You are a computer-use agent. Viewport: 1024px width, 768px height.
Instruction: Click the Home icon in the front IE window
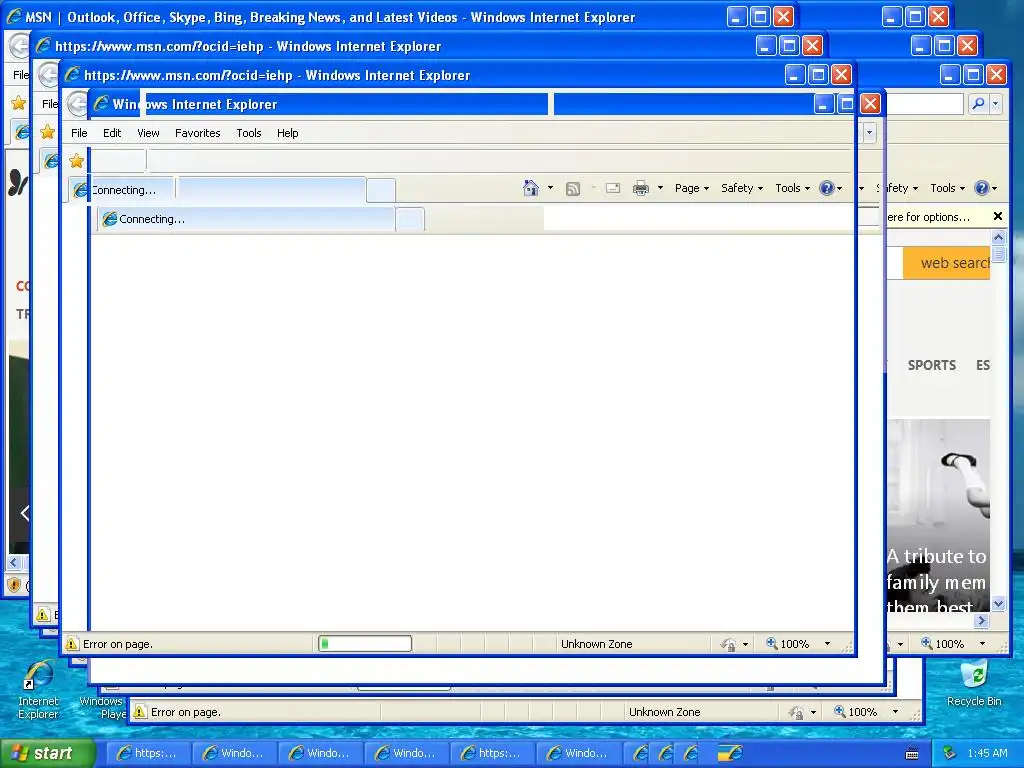(530, 188)
